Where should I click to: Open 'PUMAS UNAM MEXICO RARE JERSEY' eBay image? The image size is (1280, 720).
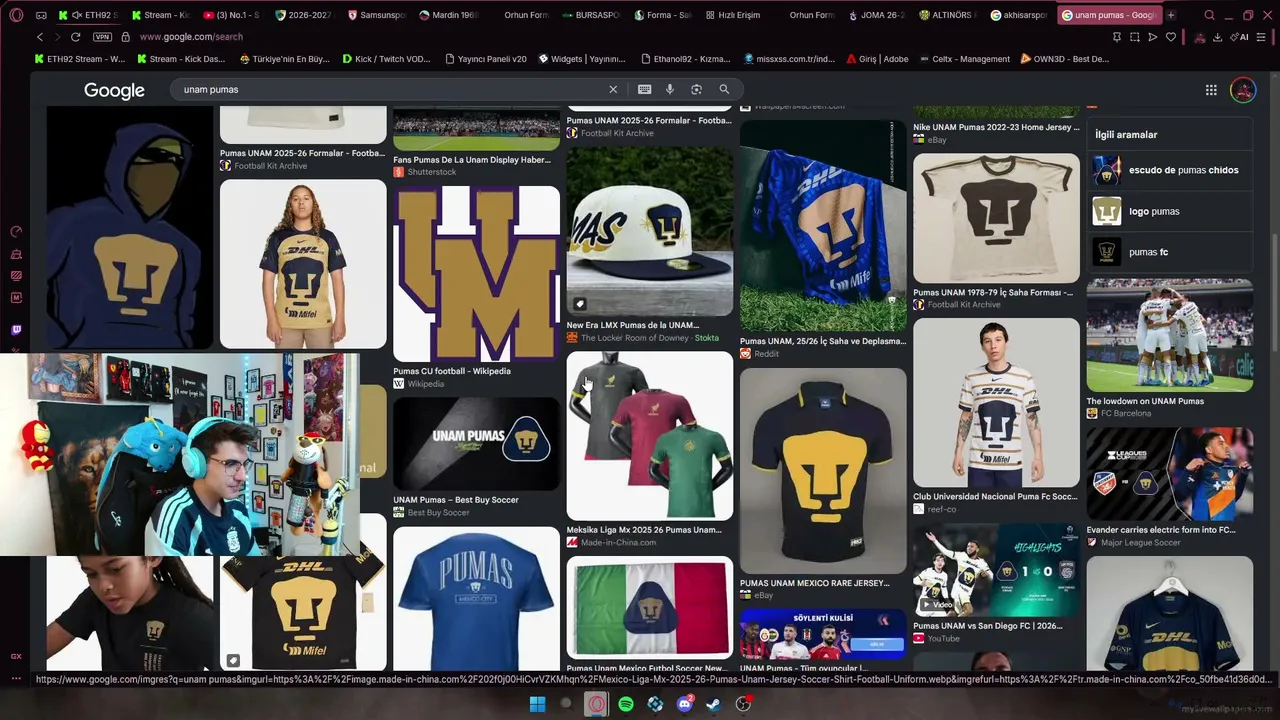823,470
